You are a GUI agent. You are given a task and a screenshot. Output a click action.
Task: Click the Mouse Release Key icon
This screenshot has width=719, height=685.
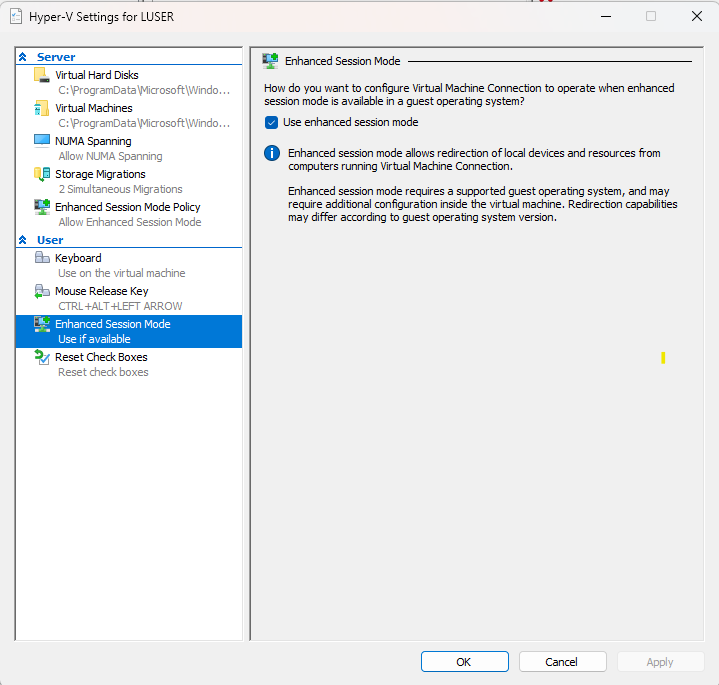(x=42, y=291)
